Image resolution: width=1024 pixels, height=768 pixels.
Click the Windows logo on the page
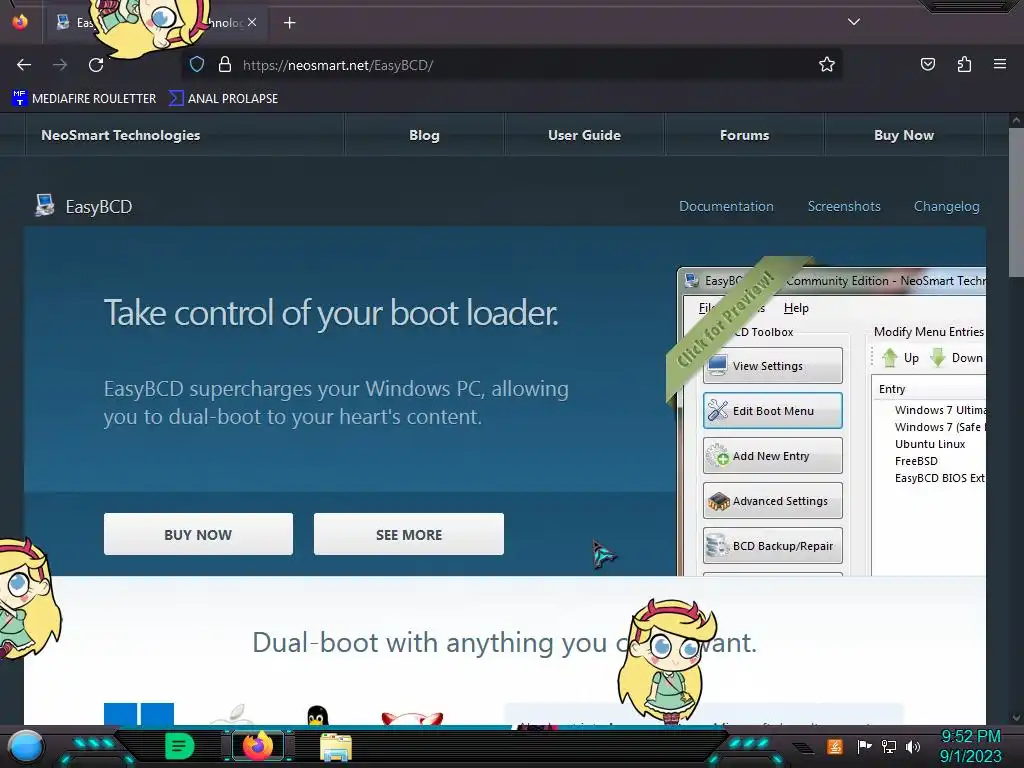pyautogui.click(x=139, y=714)
